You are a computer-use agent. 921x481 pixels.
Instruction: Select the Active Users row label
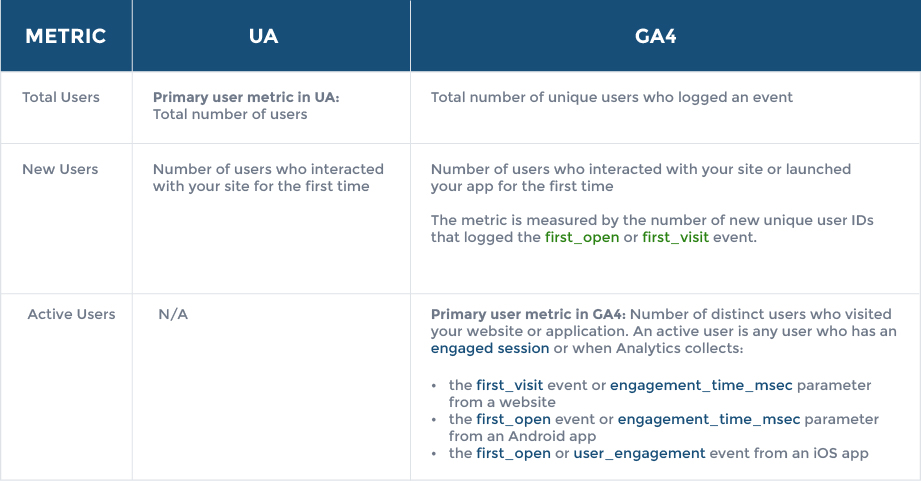coord(71,314)
